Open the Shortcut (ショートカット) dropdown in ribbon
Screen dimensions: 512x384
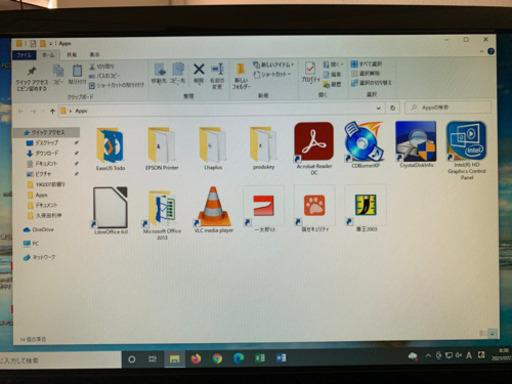pos(272,74)
